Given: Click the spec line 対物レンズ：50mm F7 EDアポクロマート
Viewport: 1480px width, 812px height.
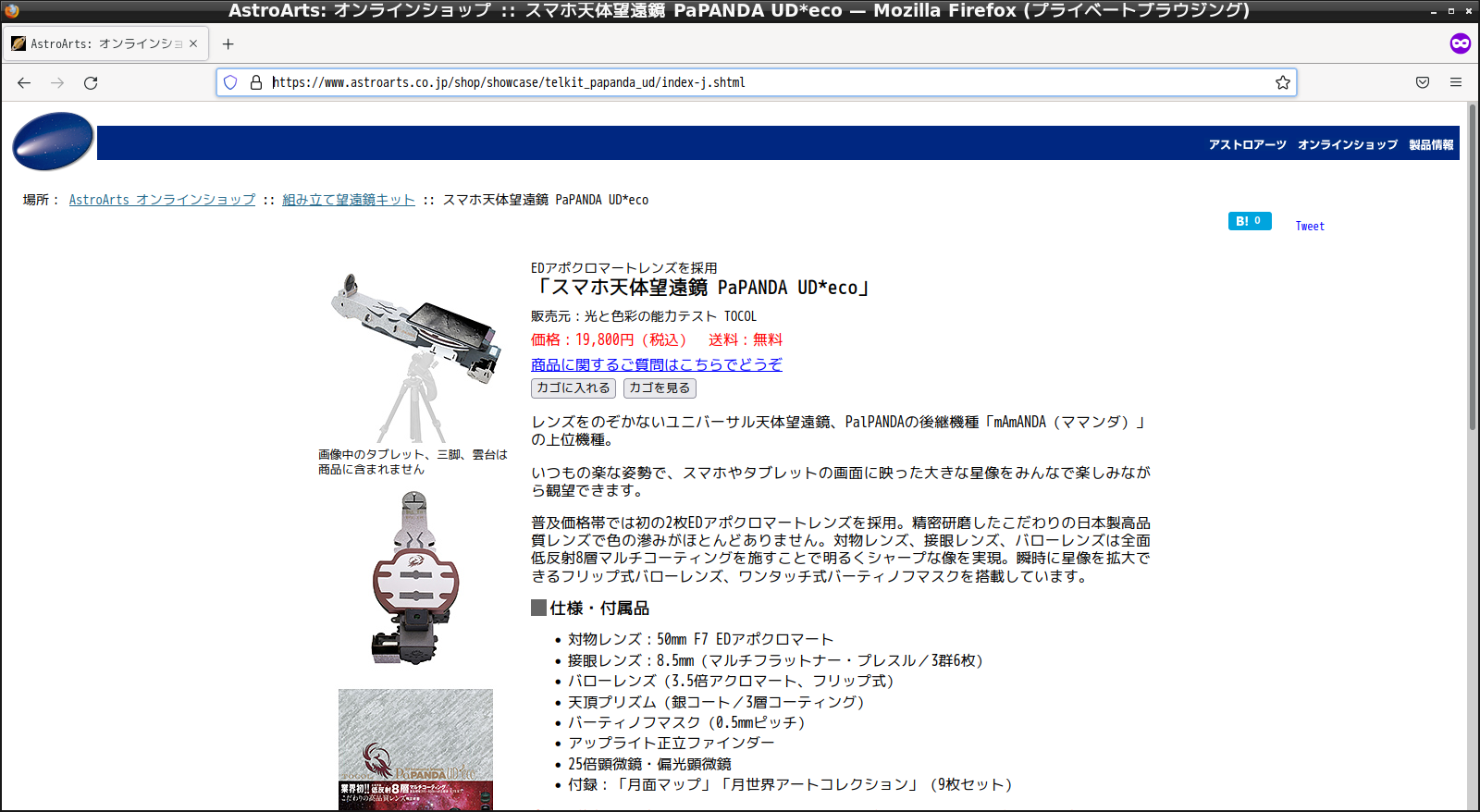Looking at the screenshot, I should (700, 639).
